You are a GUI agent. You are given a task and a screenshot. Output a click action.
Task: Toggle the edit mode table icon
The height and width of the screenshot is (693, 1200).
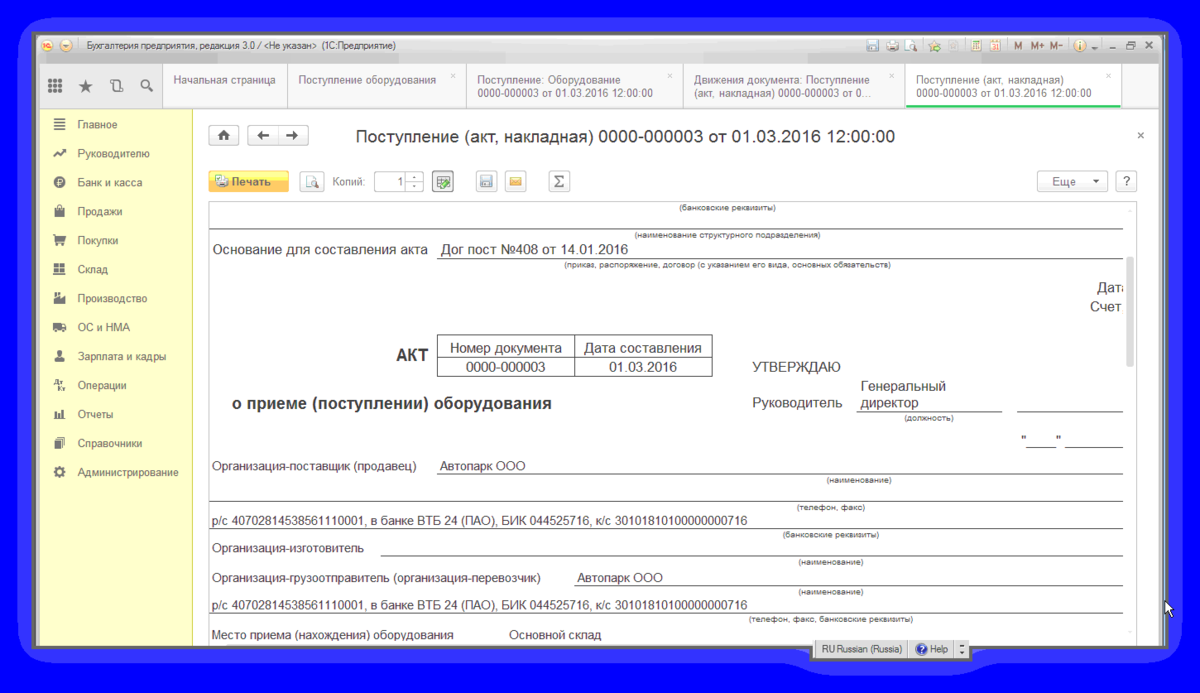coord(443,182)
